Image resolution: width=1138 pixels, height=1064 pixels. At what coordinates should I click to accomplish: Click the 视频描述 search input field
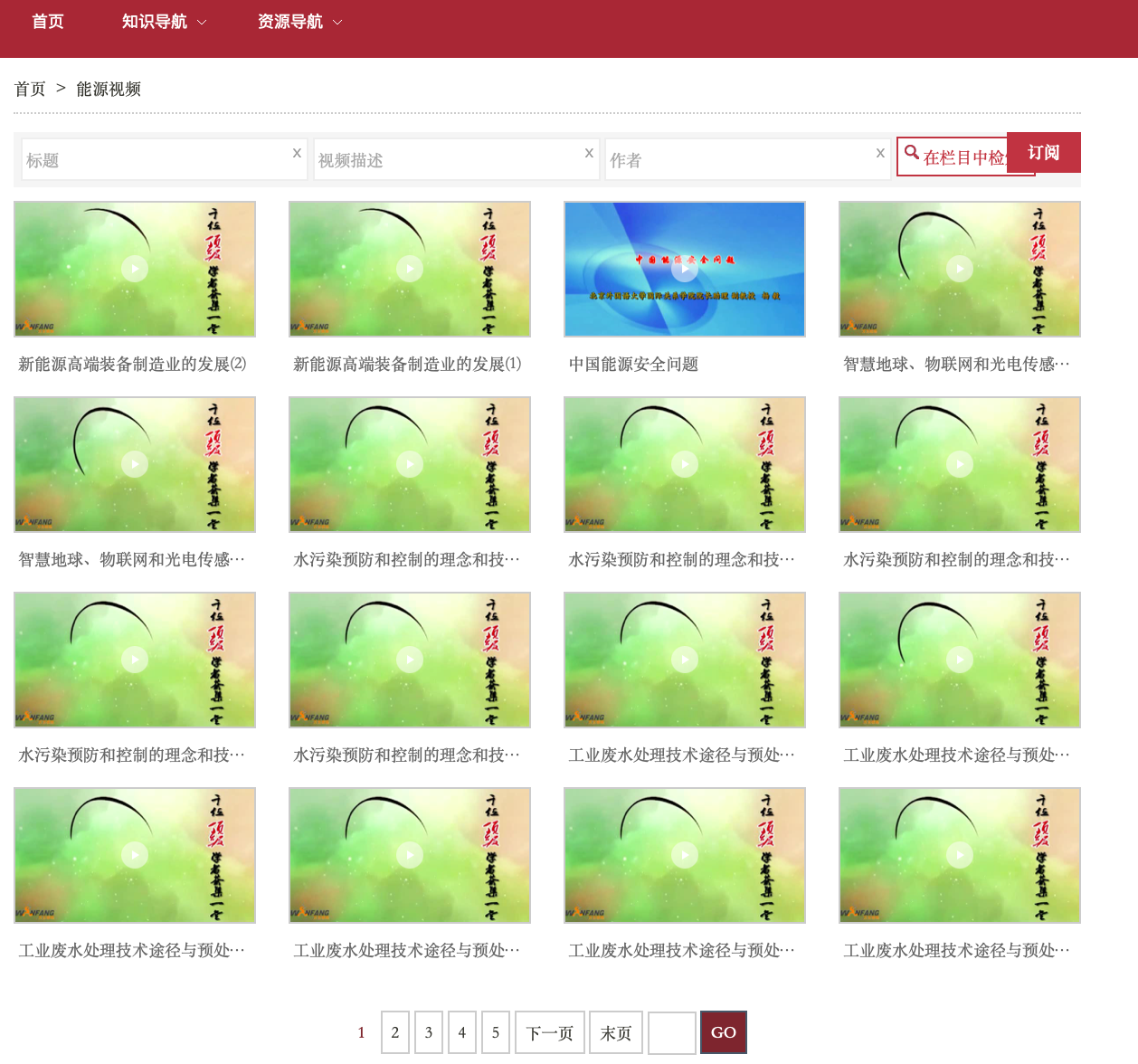(x=448, y=160)
